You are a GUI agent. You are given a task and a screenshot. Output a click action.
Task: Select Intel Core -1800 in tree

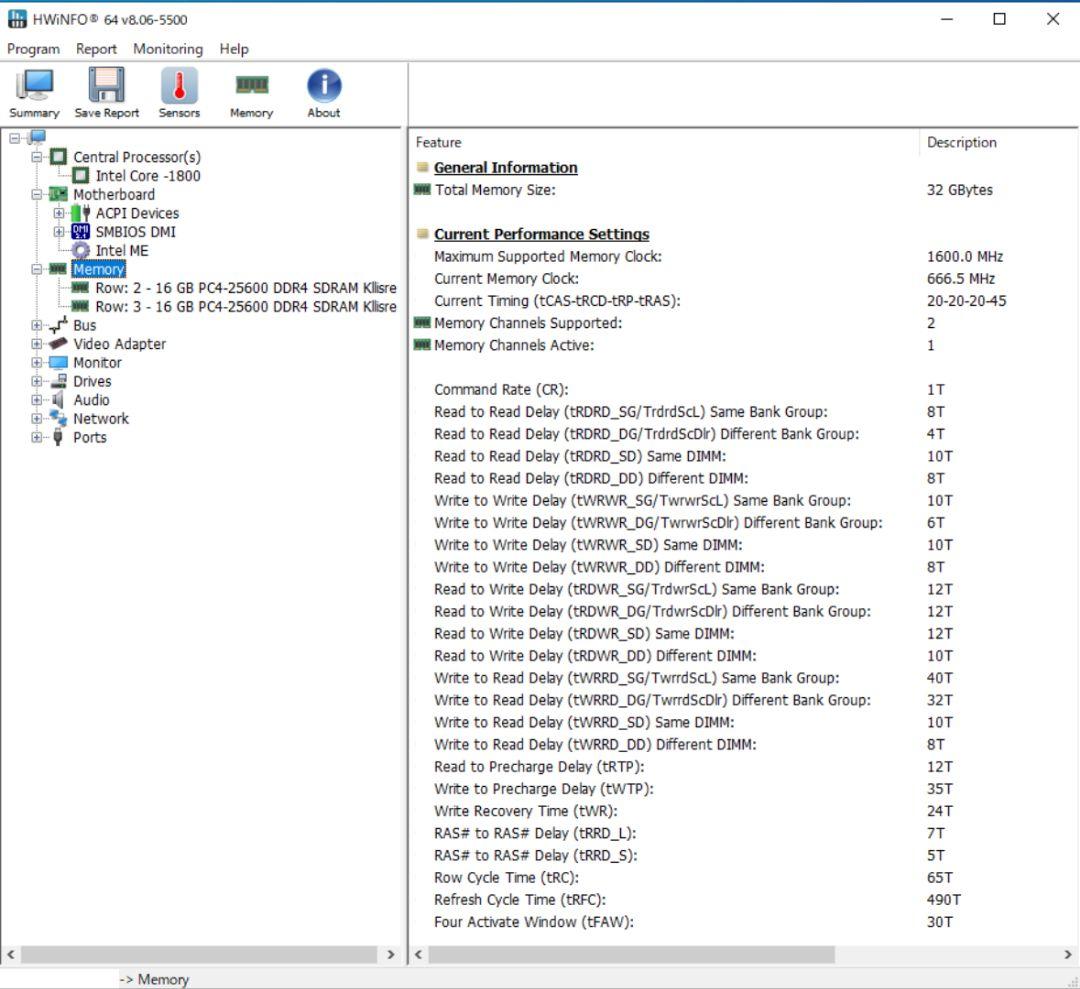(x=148, y=176)
